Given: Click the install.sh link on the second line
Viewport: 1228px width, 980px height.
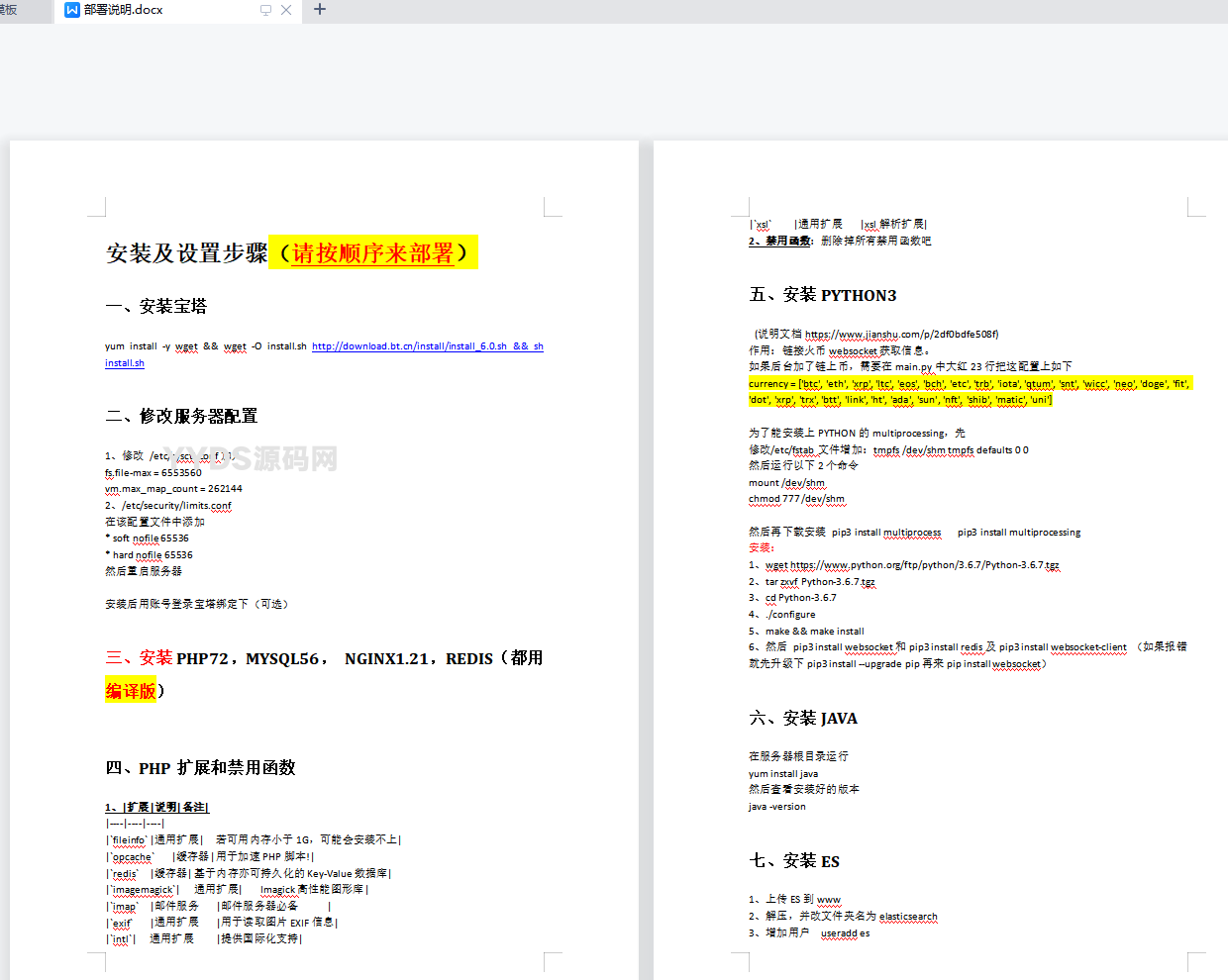Looking at the screenshot, I should point(125,363).
